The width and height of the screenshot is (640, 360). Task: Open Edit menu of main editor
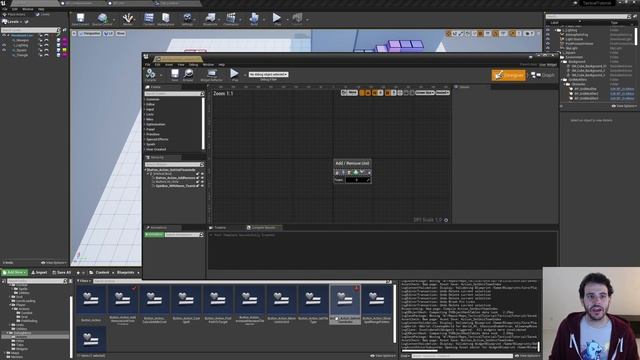click(15, 9)
